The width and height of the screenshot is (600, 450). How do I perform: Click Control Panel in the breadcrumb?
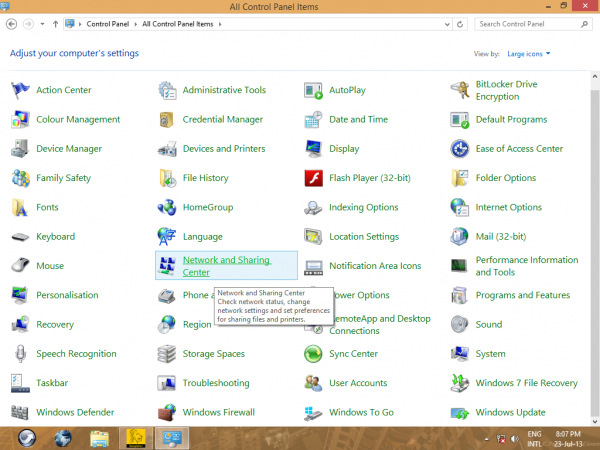click(x=108, y=24)
